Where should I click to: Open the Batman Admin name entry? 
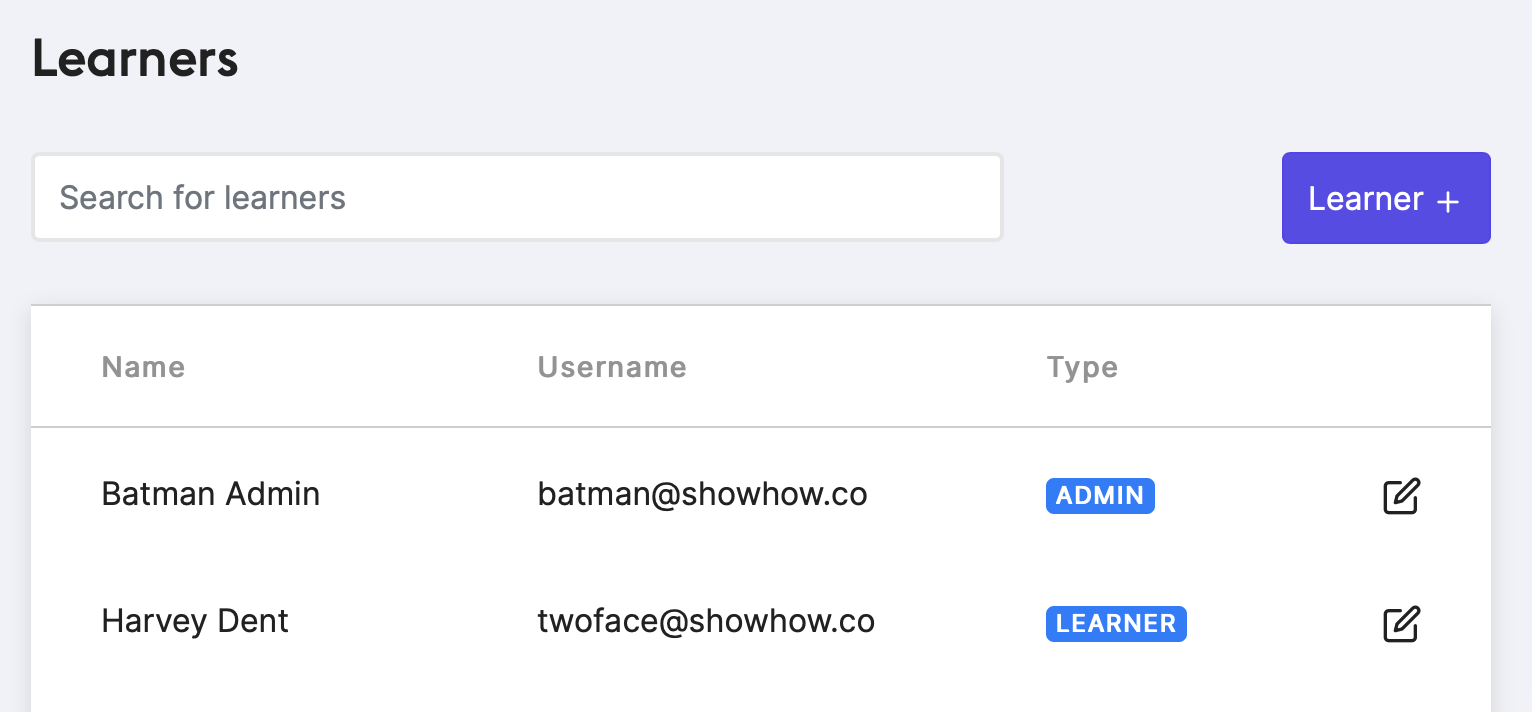pyautogui.click(x=211, y=494)
